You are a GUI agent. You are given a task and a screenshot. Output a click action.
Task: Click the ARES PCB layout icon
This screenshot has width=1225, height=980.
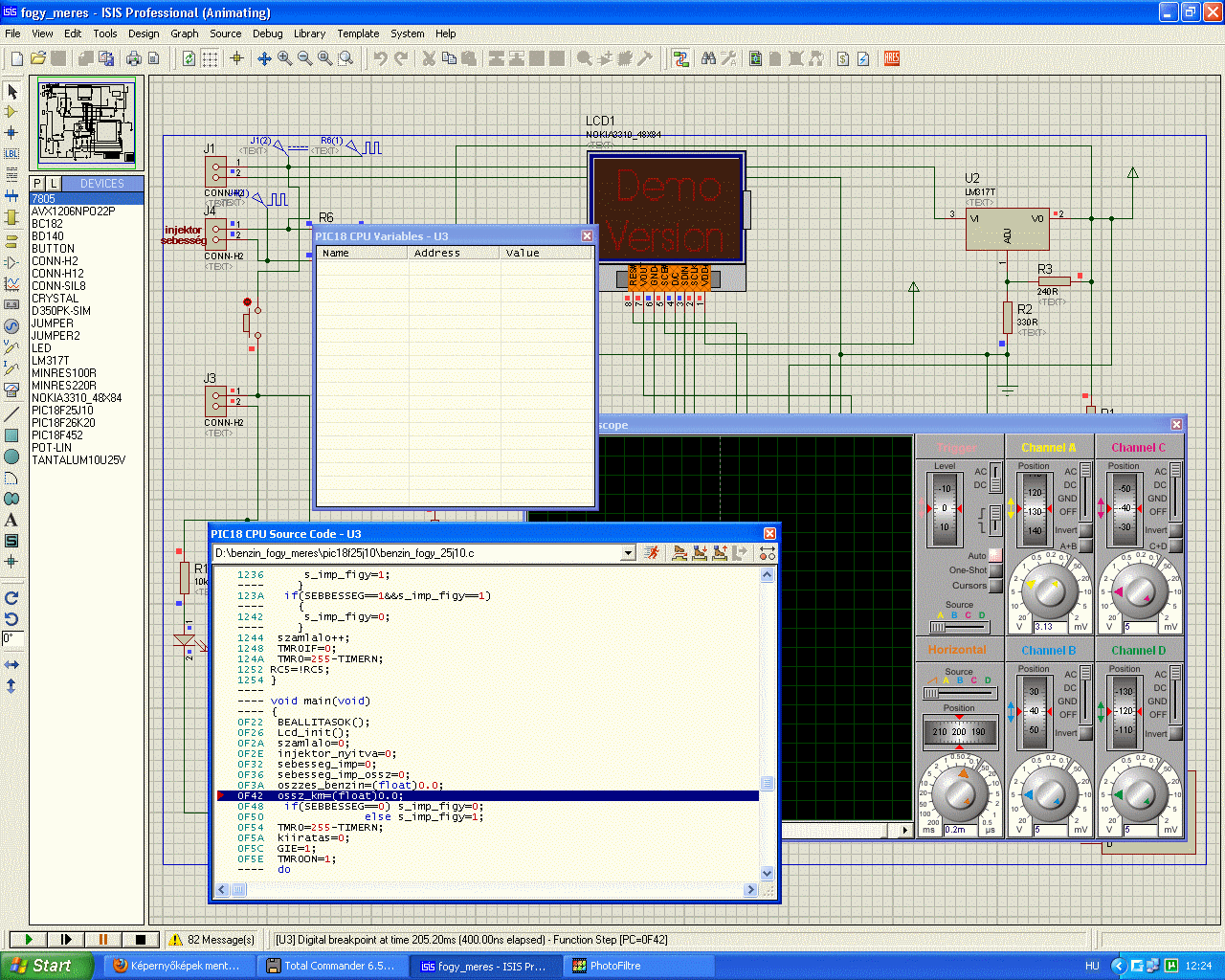(x=891, y=58)
